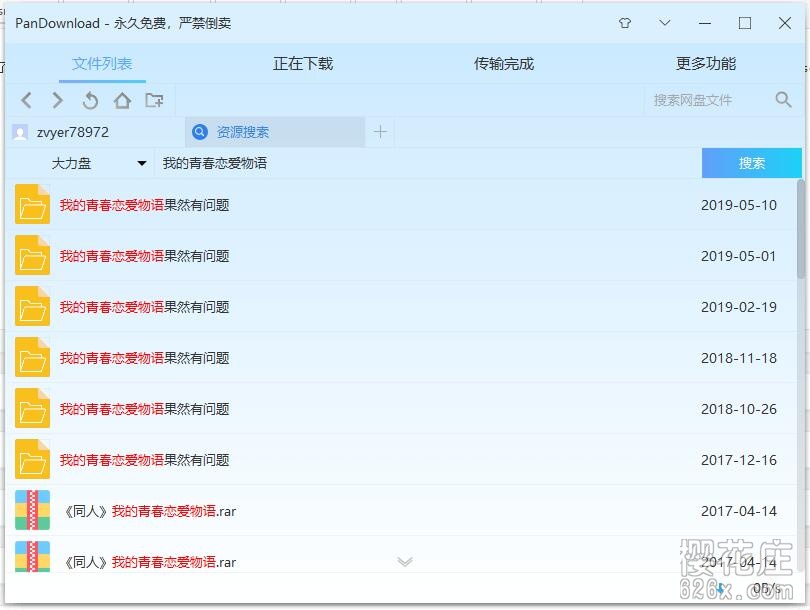Add a new tab with plus icon
The height and width of the screenshot is (610, 810).
tap(380, 132)
